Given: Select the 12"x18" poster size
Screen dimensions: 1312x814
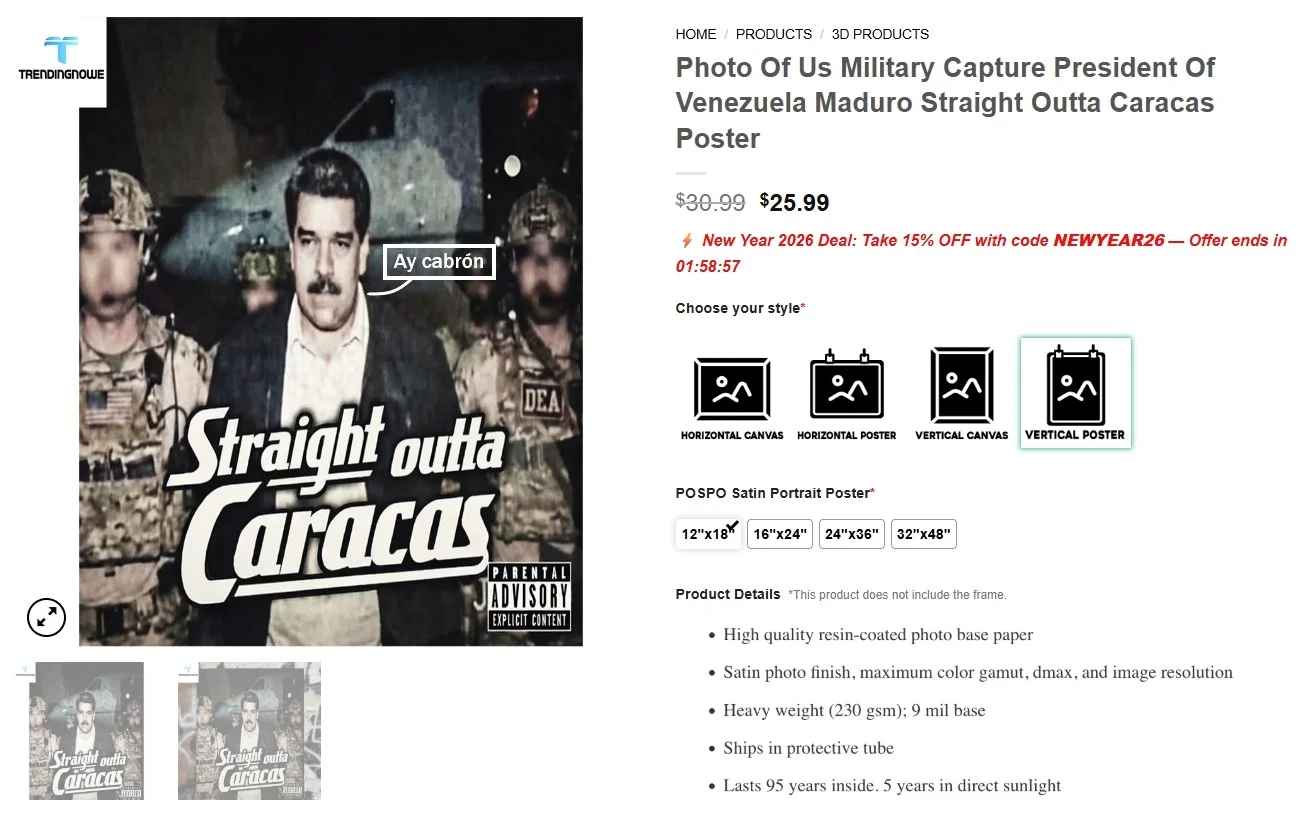Looking at the screenshot, I should tap(708, 534).
